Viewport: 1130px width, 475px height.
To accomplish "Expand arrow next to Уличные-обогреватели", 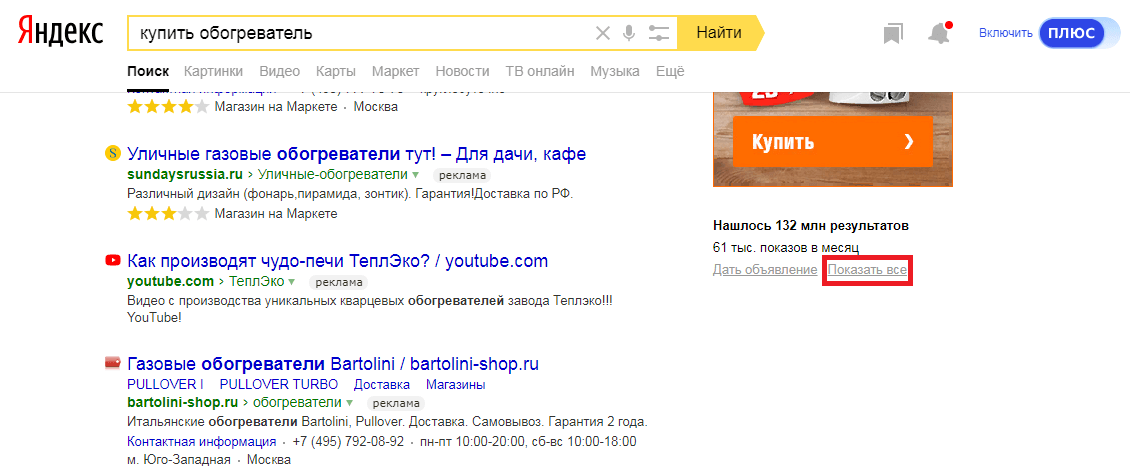I will 416,175.
